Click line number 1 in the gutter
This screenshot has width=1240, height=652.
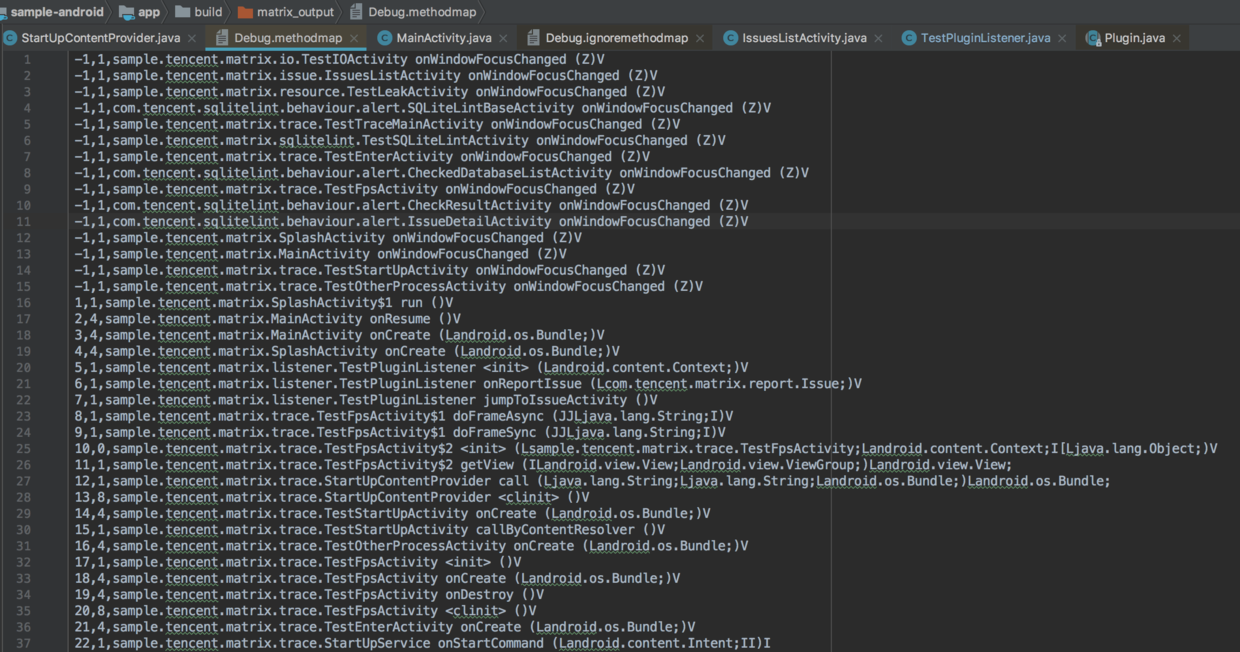click(27, 60)
